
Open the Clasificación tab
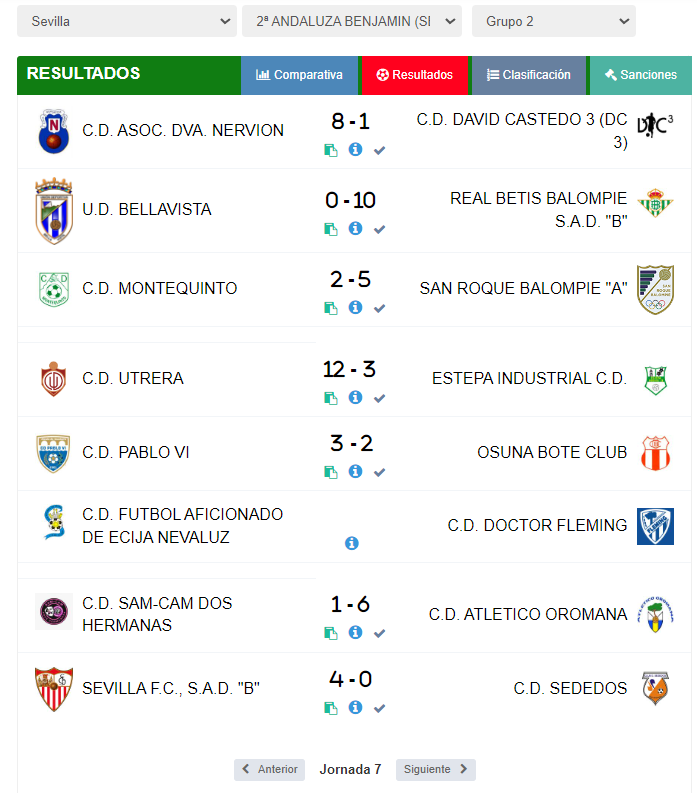pos(529,75)
